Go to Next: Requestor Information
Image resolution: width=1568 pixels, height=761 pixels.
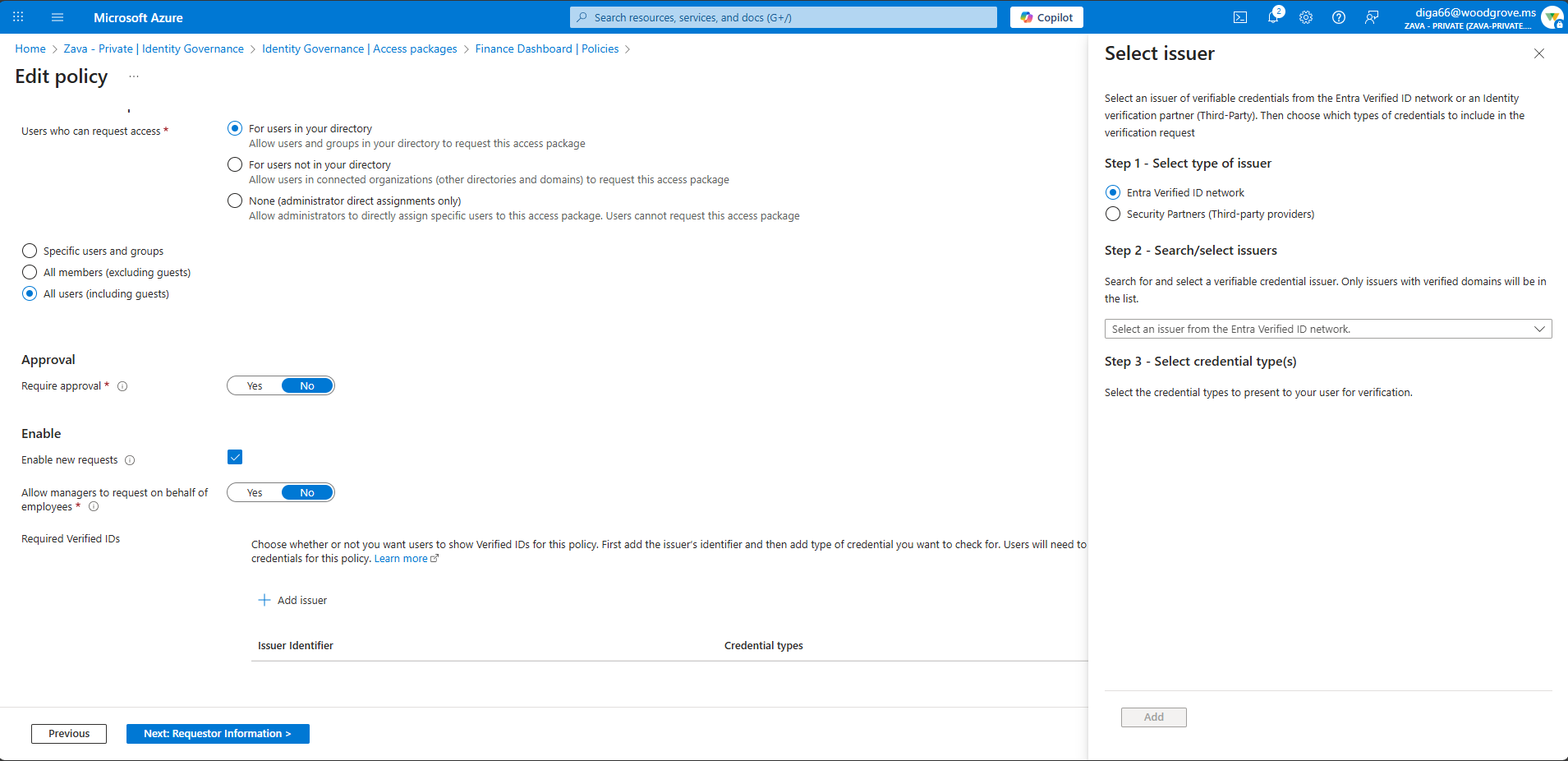[x=218, y=734]
